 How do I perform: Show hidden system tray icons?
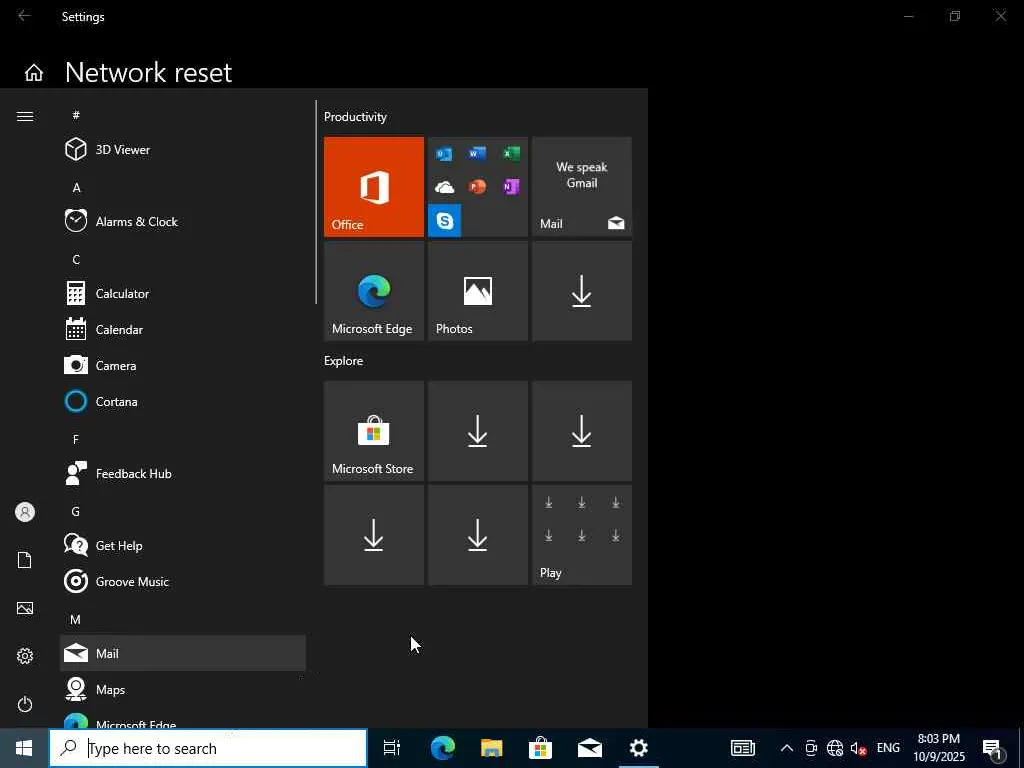(787, 748)
